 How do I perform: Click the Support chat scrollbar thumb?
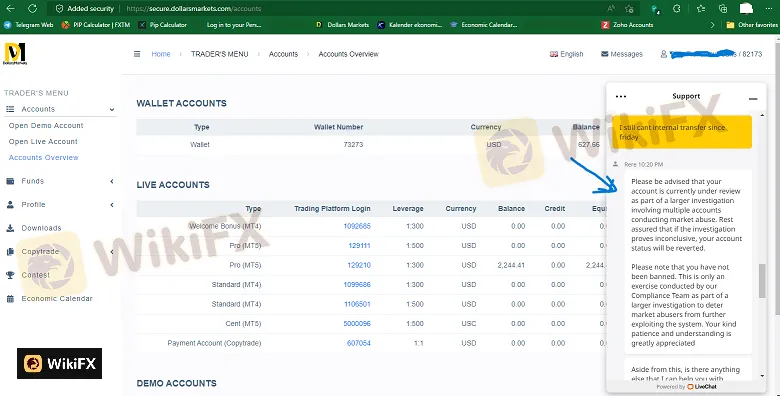click(762, 281)
